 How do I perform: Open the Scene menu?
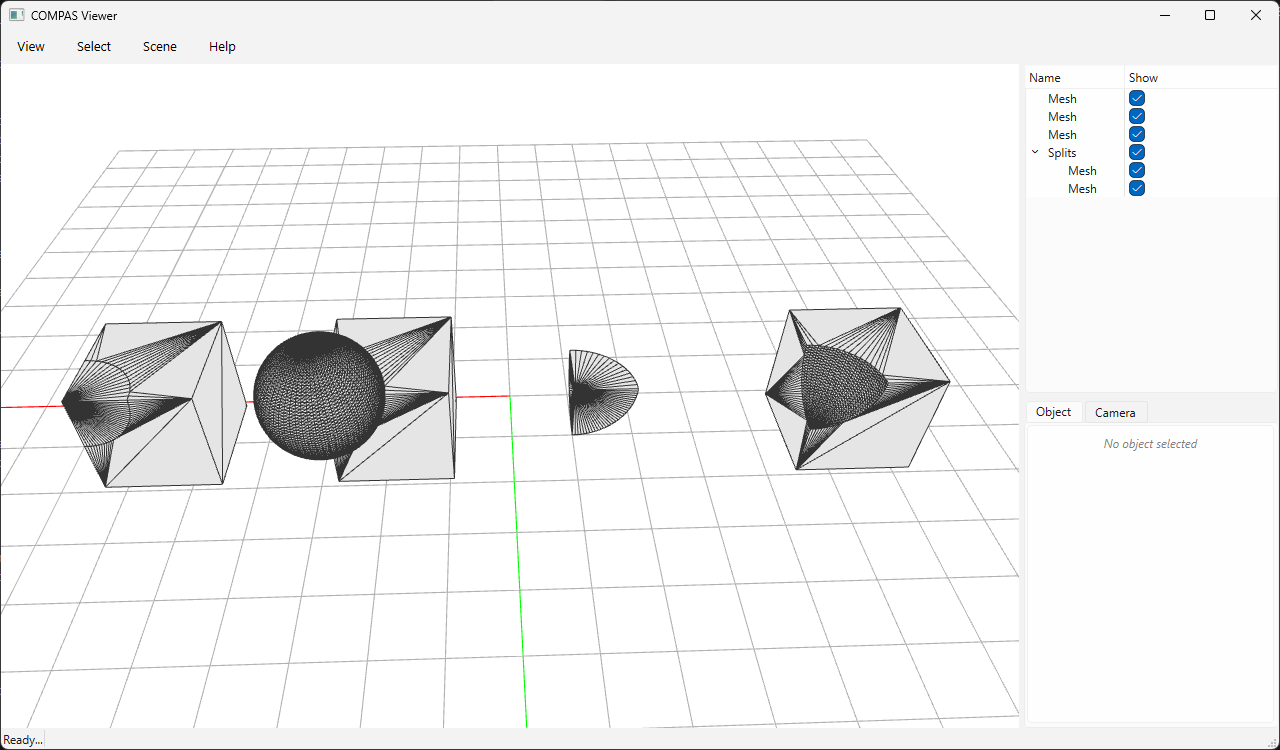tap(160, 47)
